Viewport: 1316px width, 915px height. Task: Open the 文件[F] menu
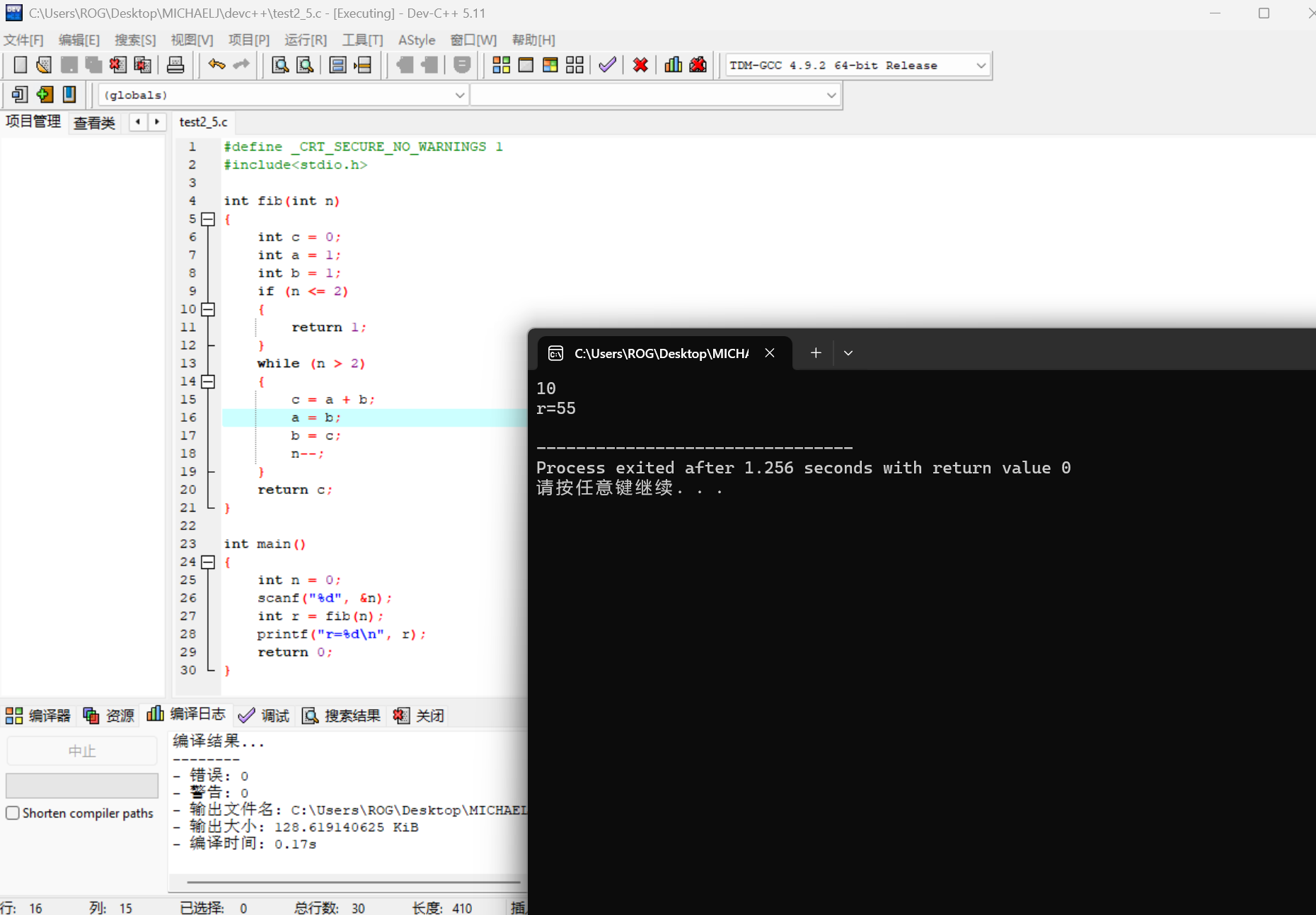coord(23,40)
